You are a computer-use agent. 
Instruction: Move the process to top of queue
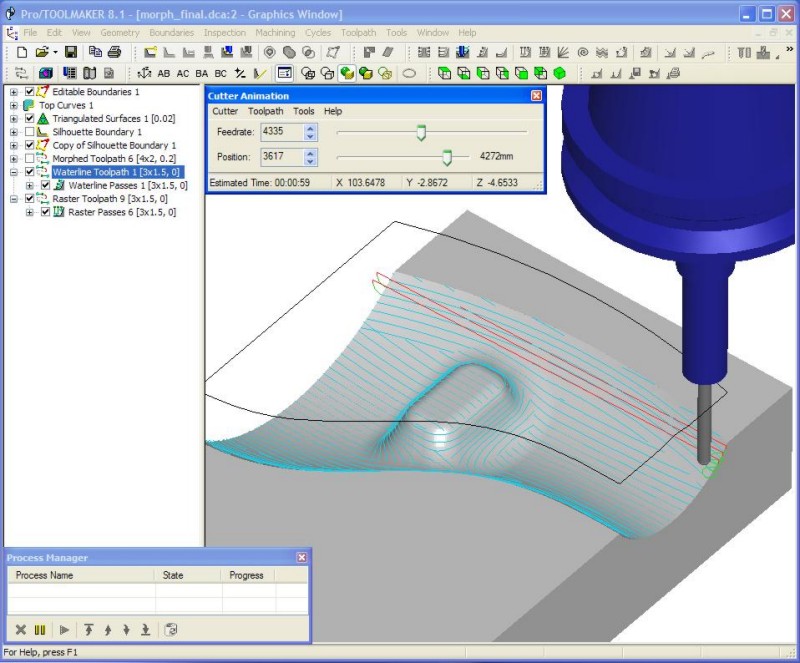tap(89, 630)
